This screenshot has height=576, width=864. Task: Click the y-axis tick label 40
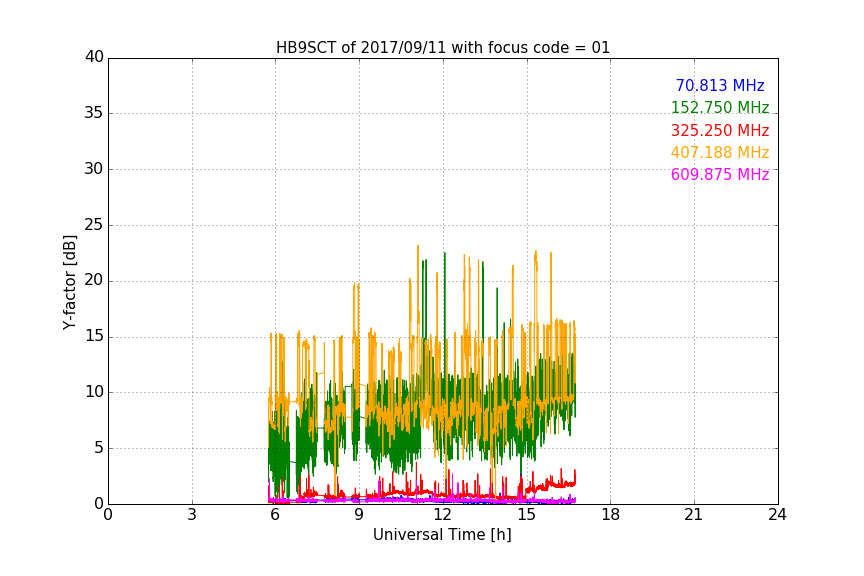click(94, 57)
